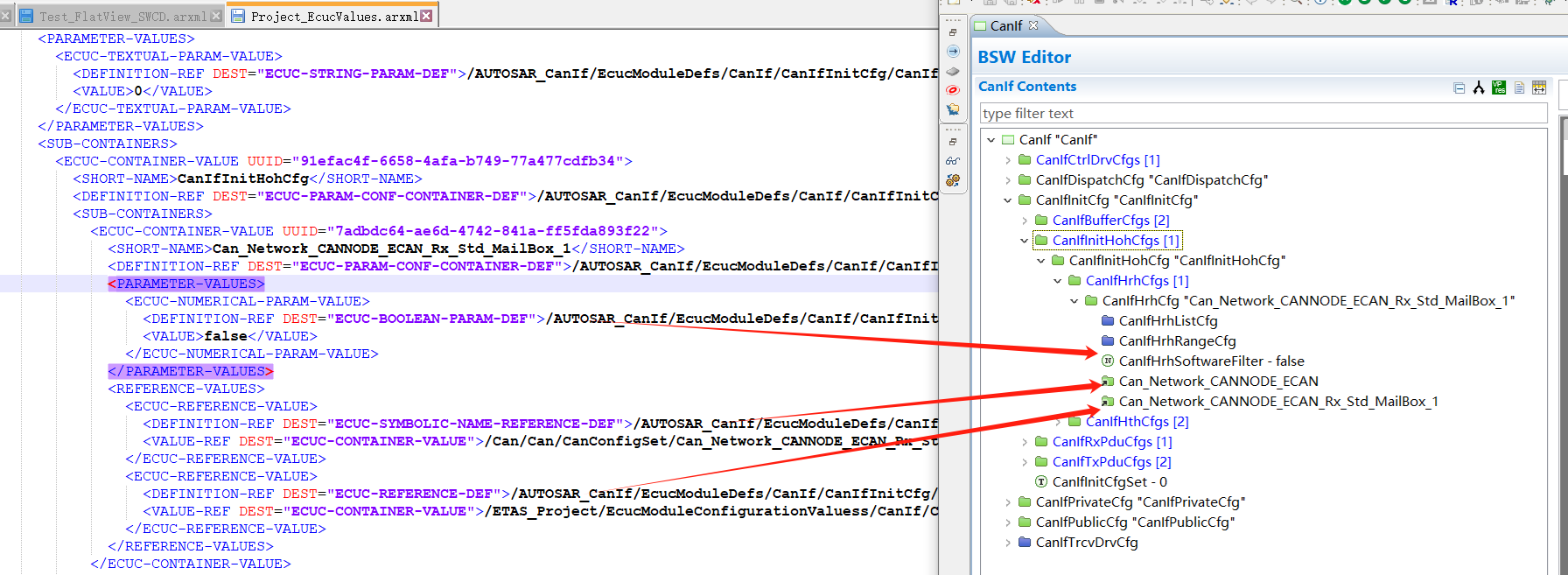Select CanIfHrhSoftwareFilter - false item
This screenshot has width=1568, height=575.
pyautogui.click(x=1211, y=361)
